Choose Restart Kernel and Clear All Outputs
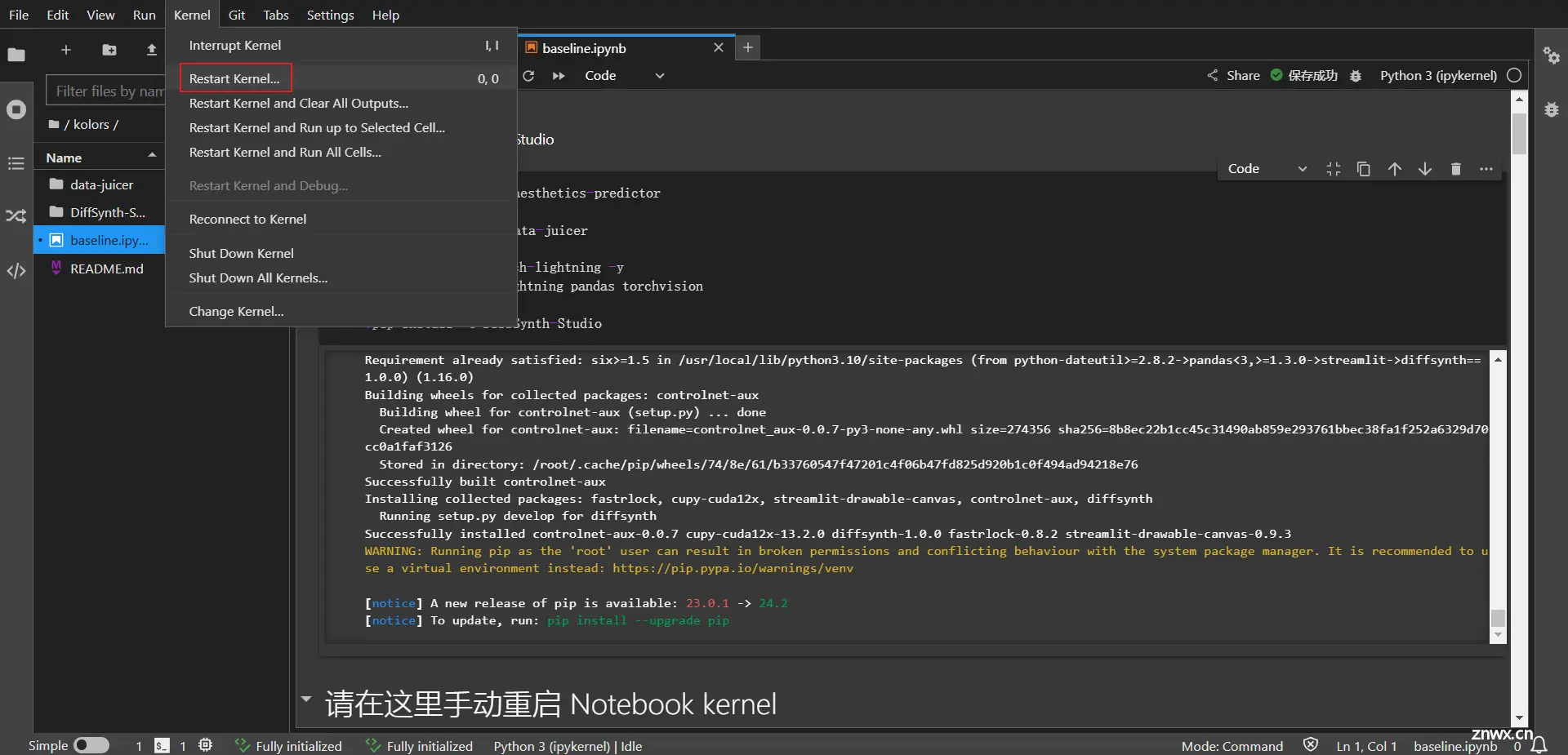The width and height of the screenshot is (1568, 755). 341,103
